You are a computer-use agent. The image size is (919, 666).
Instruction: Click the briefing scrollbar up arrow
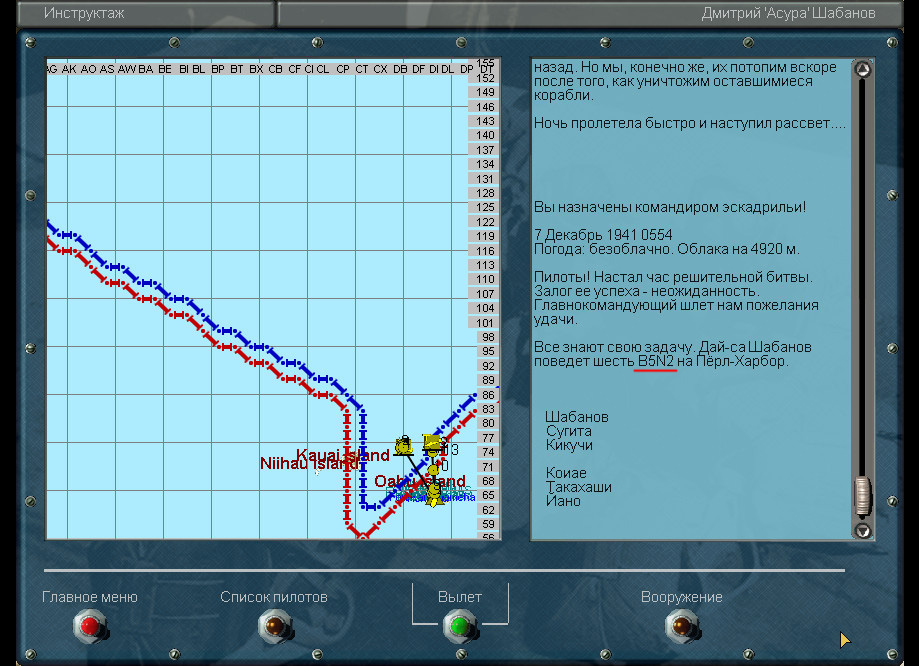point(862,70)
